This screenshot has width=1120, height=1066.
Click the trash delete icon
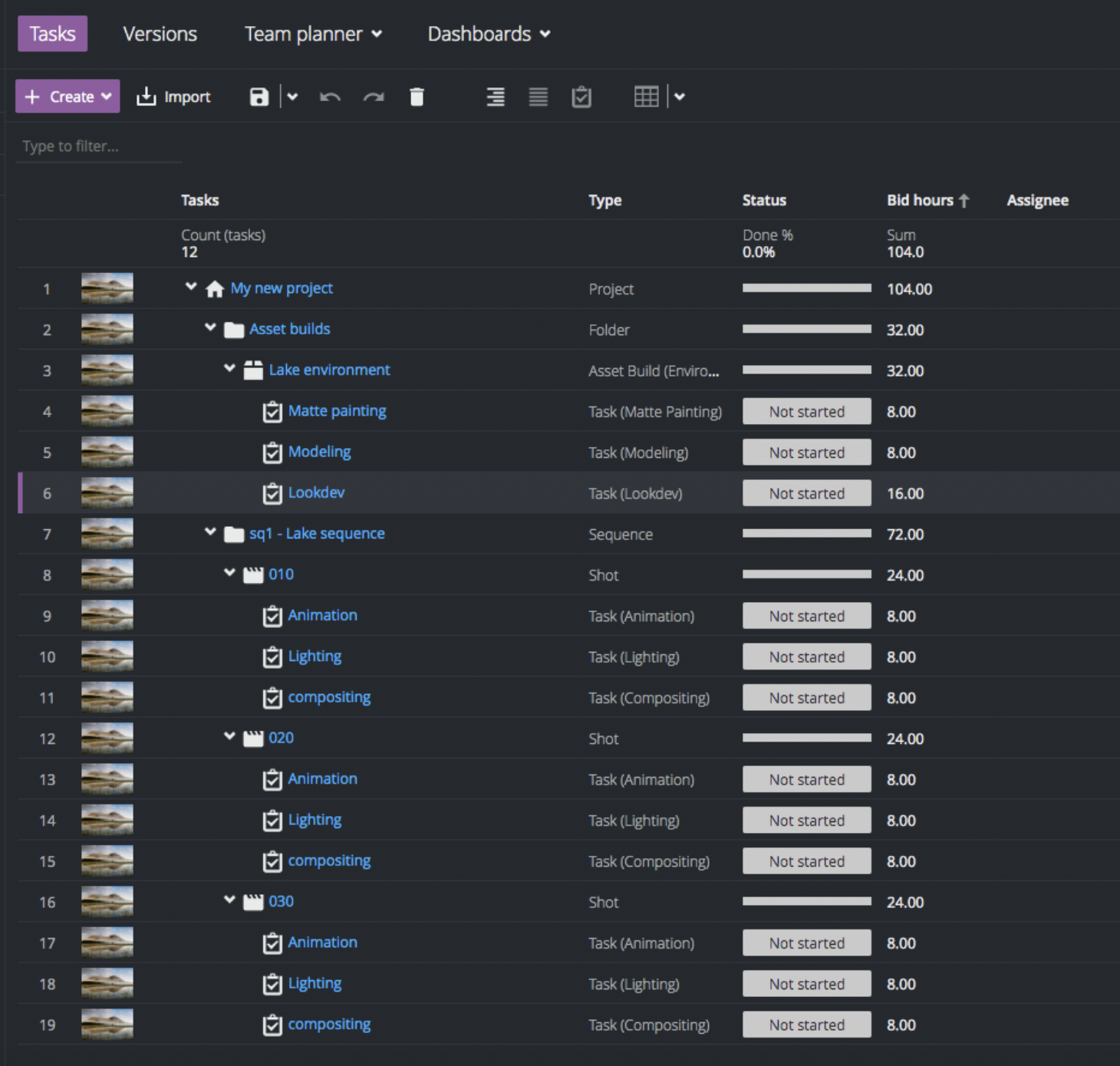(417, 97)
